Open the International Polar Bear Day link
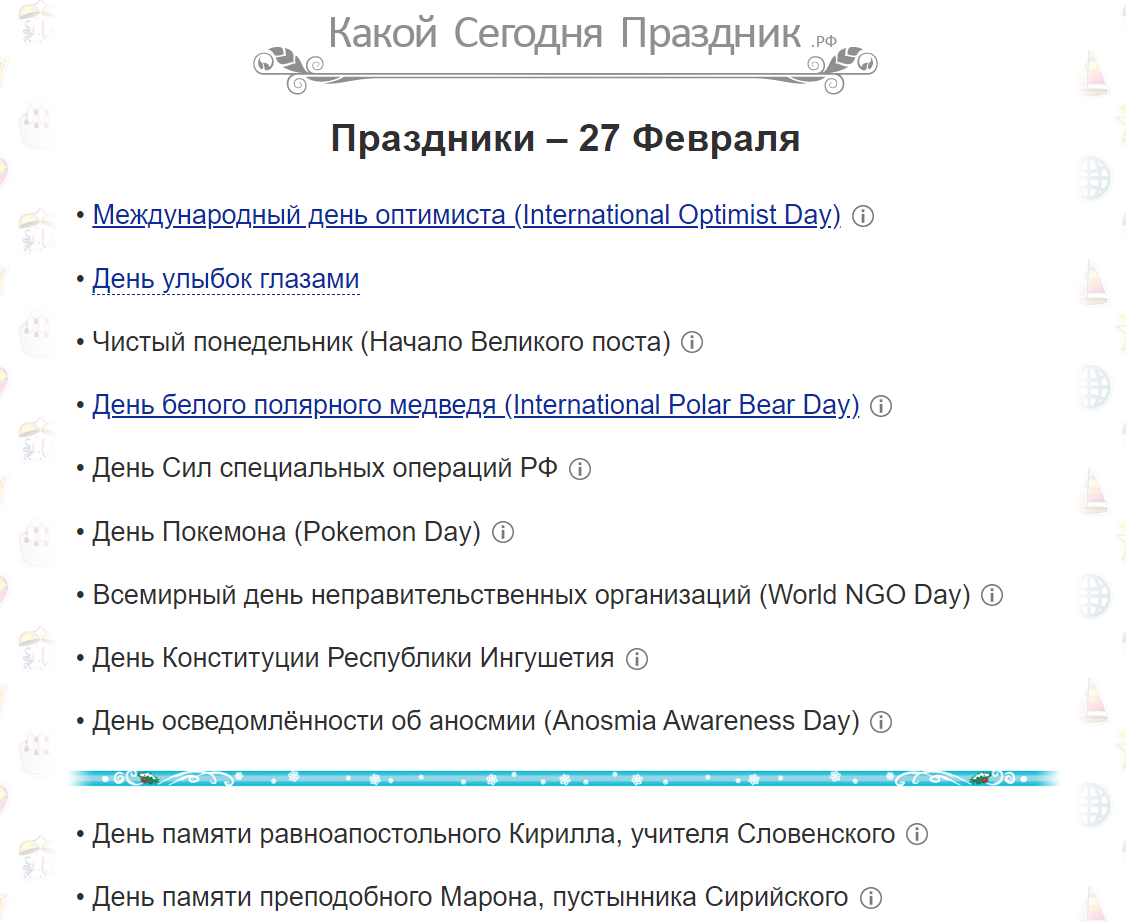Screen dimensions: 1126x922 (475, 405)
